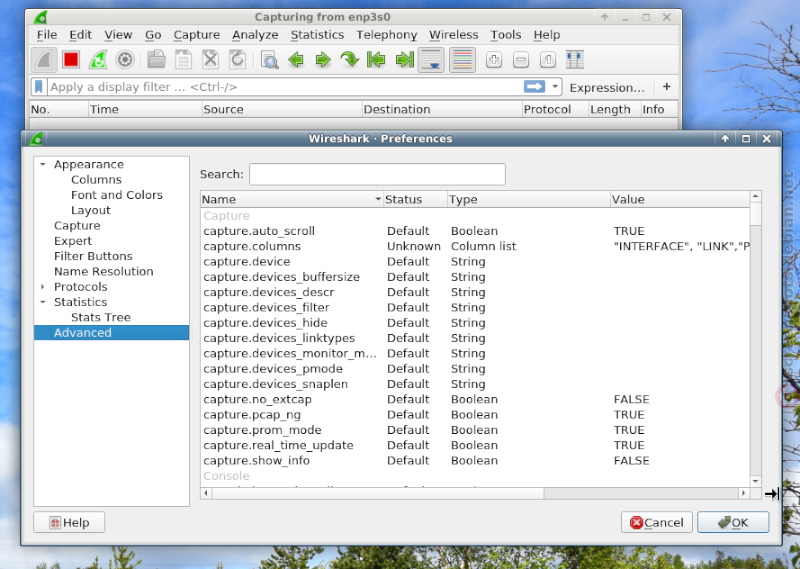Select the capture.columns row
Viewport: 800px width, 569px height.
(475, 246)
